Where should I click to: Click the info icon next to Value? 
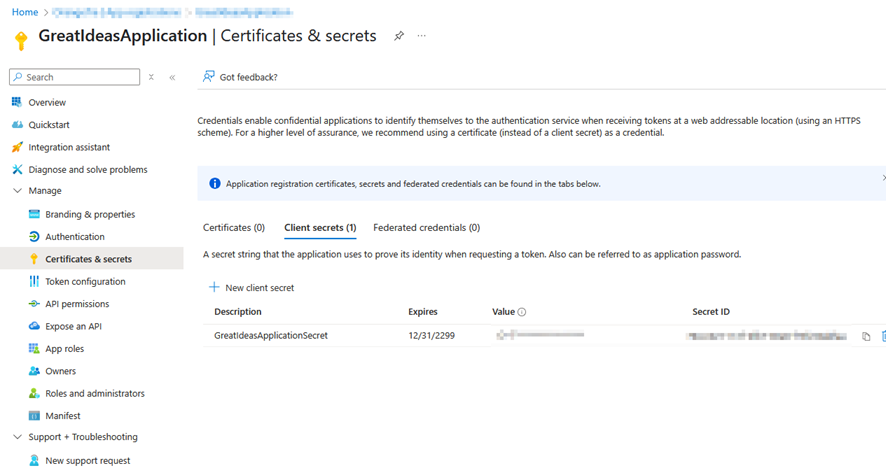point(522,312)
